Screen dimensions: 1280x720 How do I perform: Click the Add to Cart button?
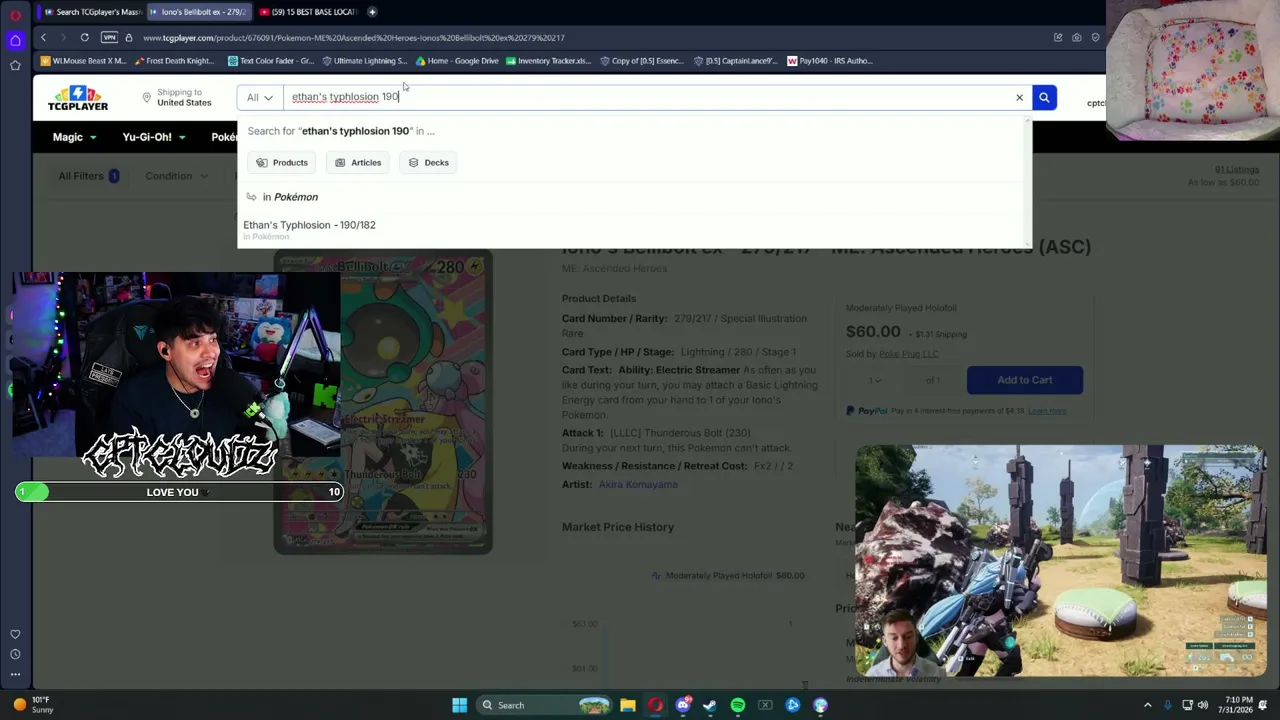(1025, 380)
